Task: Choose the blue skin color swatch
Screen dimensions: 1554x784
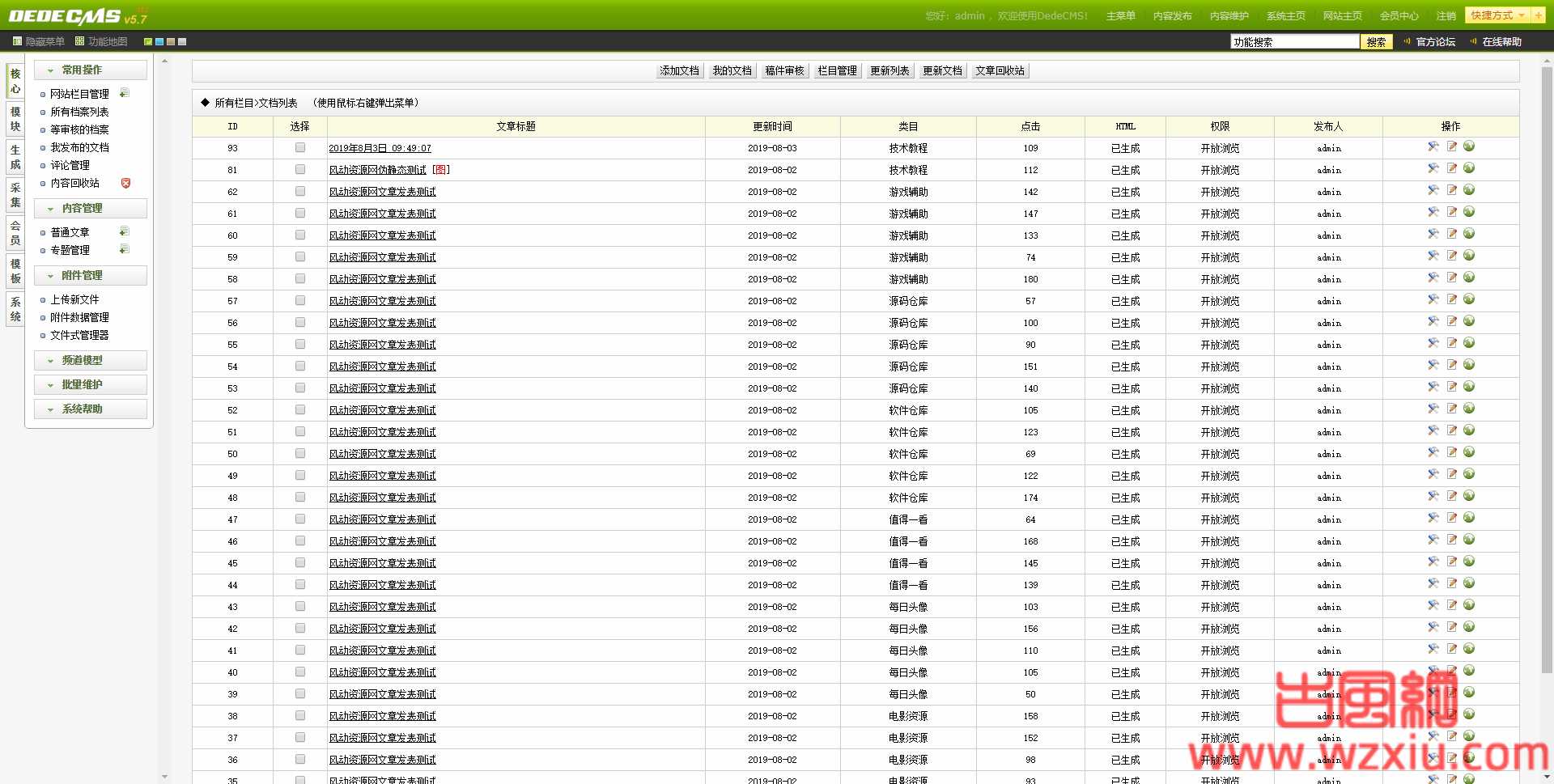Action: click(x=159, y=41)
